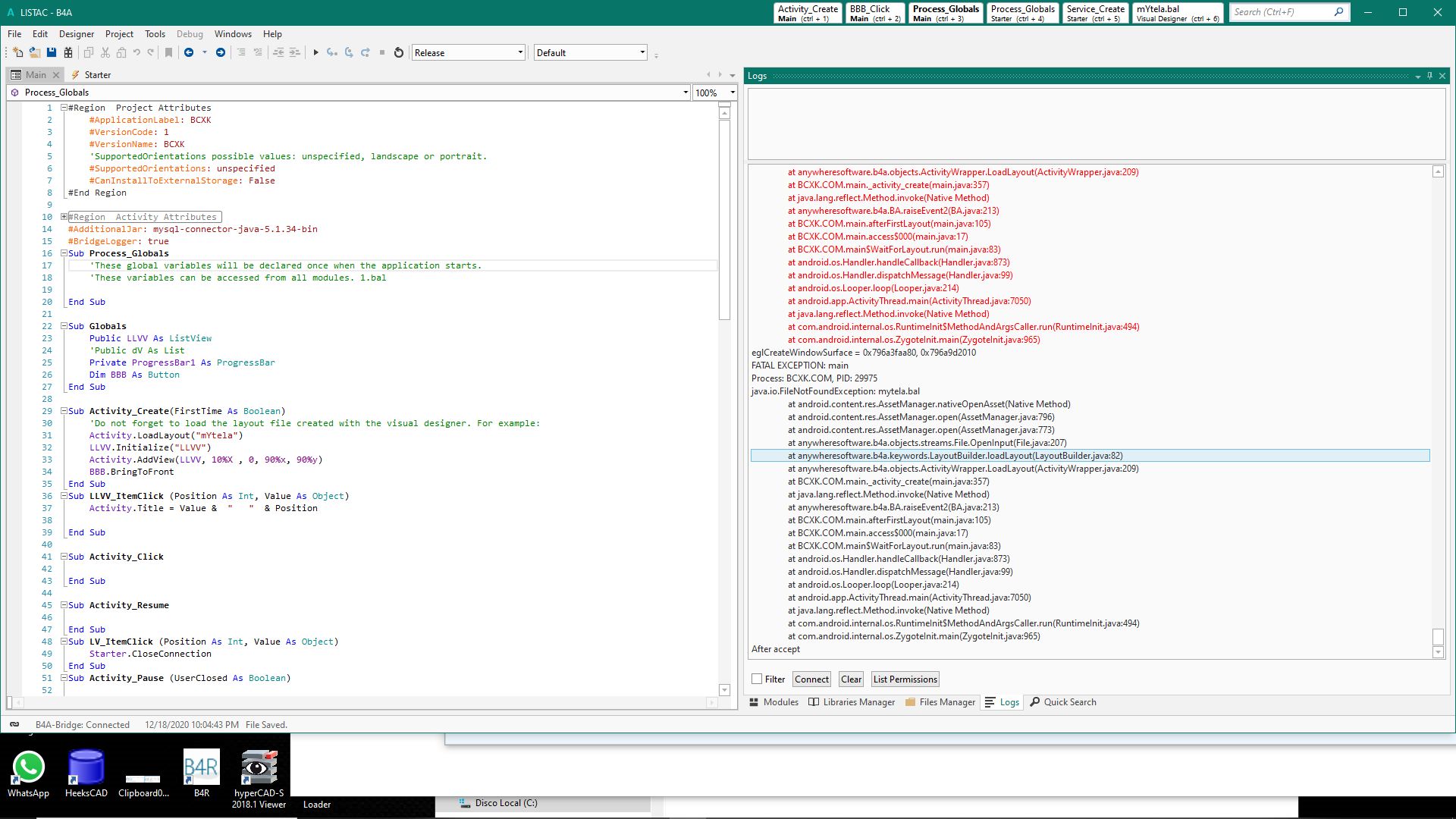Click the New project icon
Image resolution: width=1456 pixels, height=819 pixels.
click(x=17, y=52)
